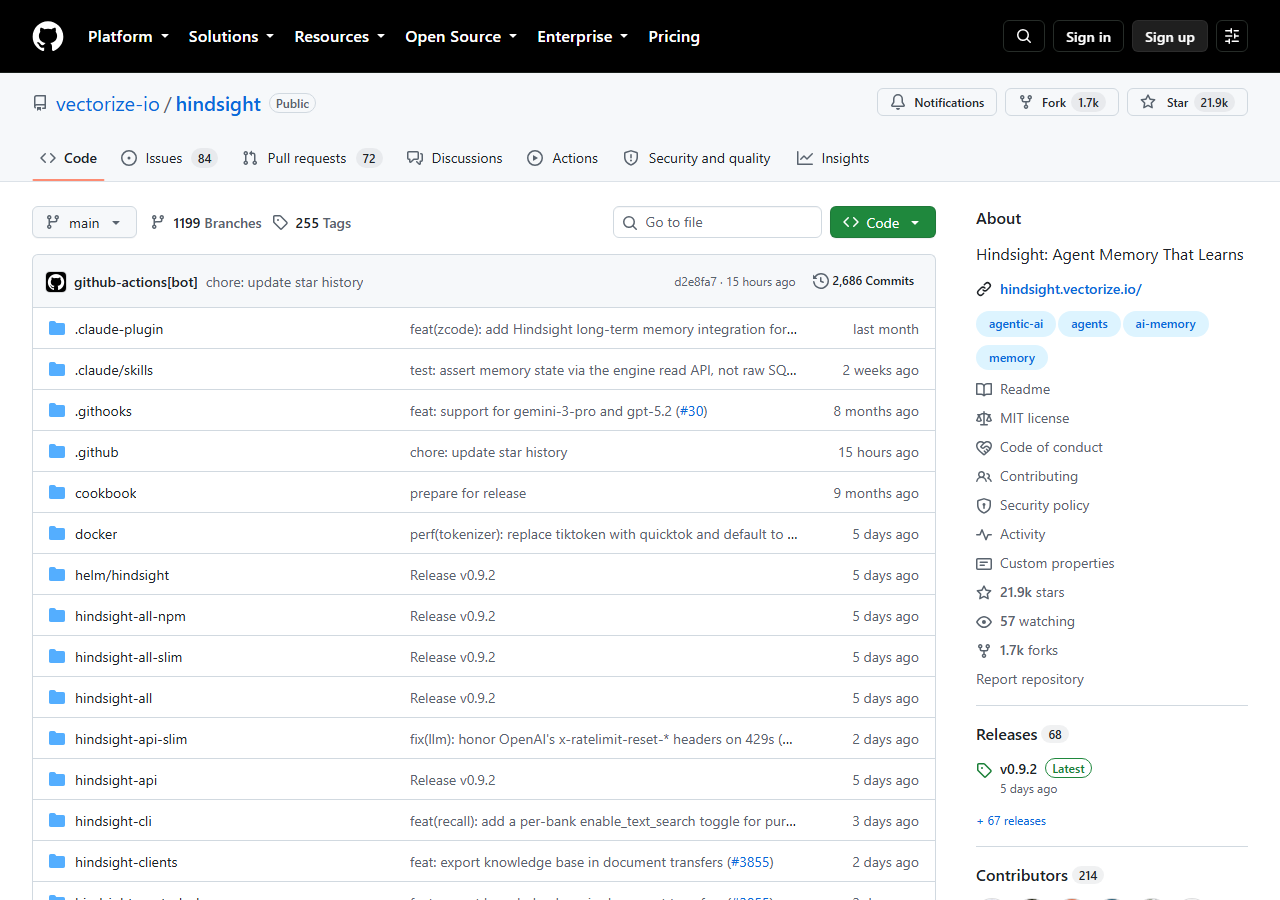Click the folder icon beside docker
The height and width of the screenshot is (900, 1280).
[x=57, y=534]
